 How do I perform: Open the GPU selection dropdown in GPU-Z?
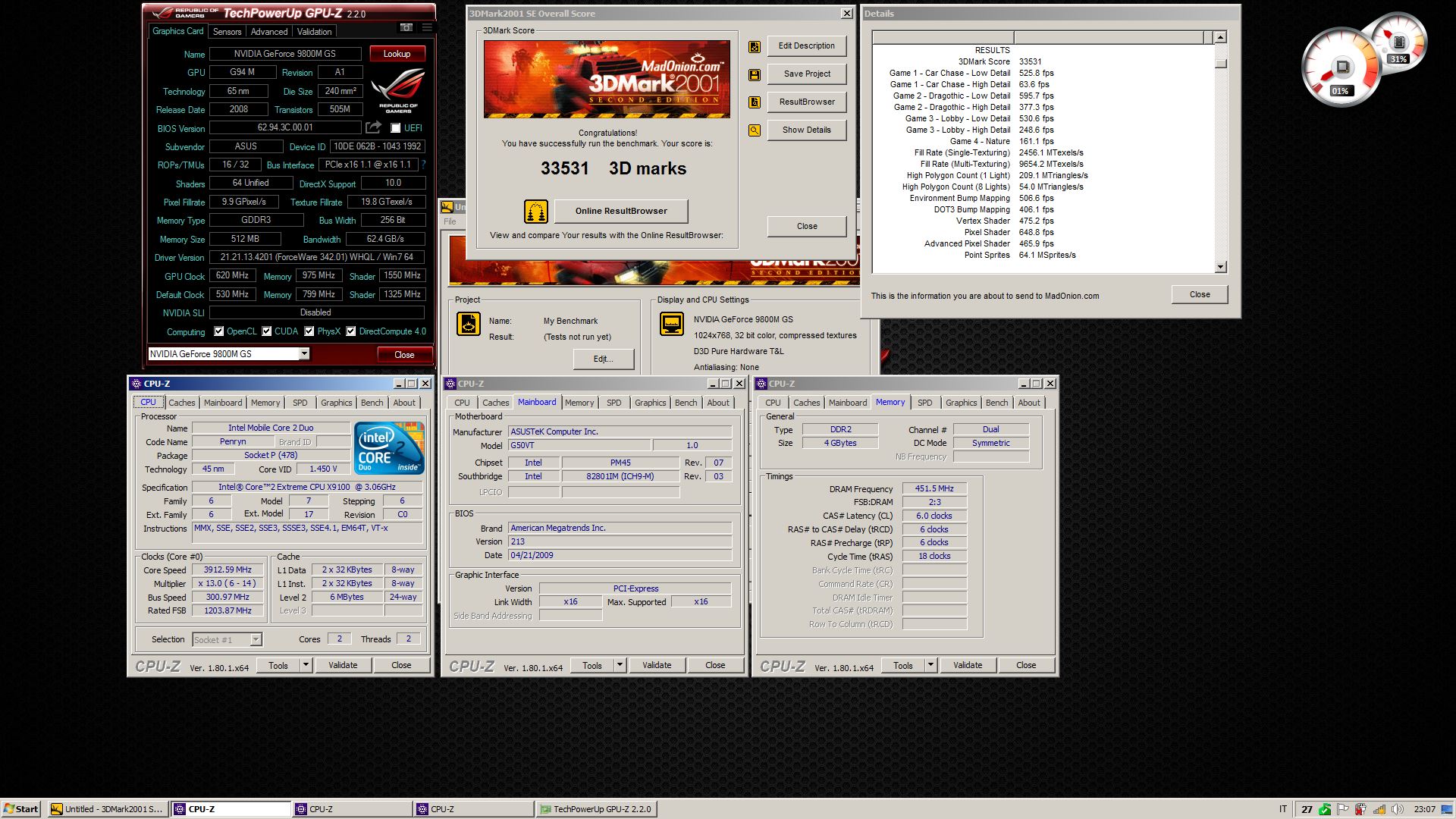point(304,354)
